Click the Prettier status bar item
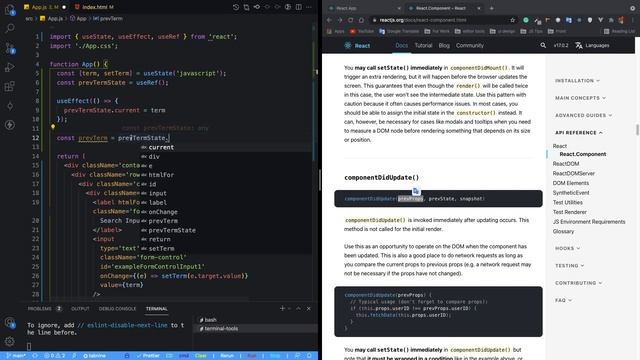The width and height of the screenshot is (640, 360). (148, 356)
